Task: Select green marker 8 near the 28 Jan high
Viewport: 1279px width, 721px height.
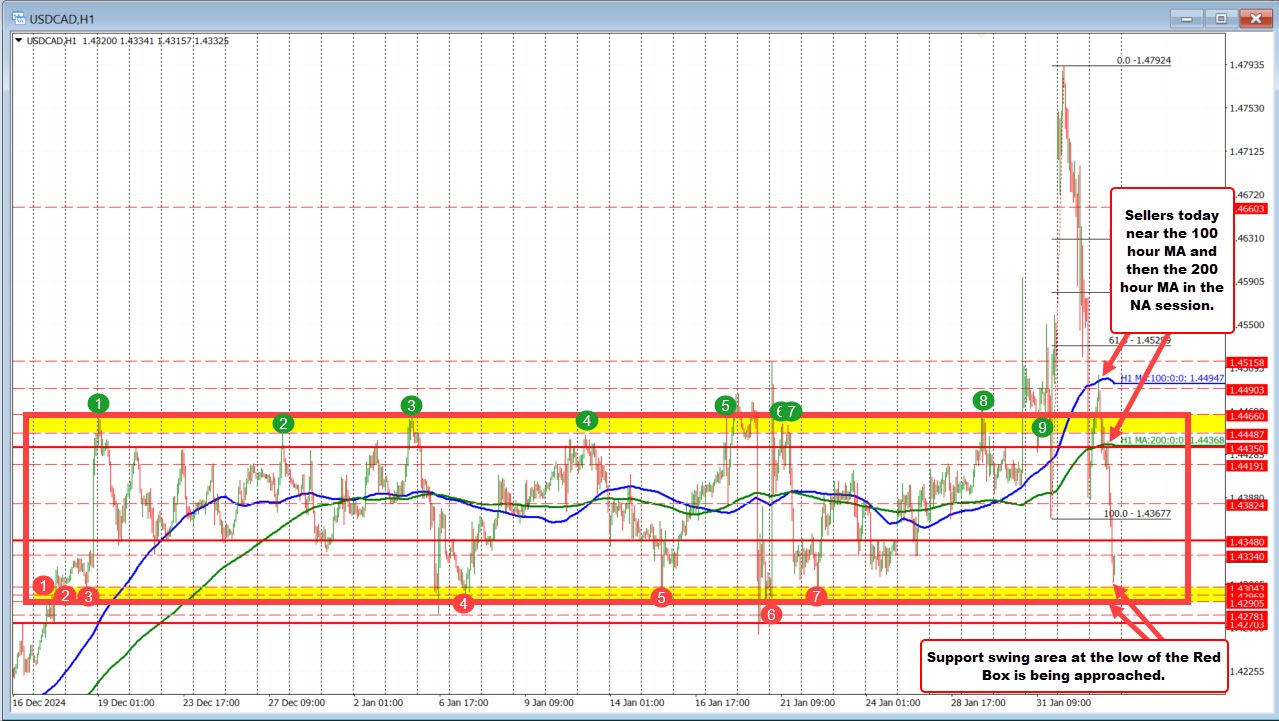Action: (x=982, y=402)
